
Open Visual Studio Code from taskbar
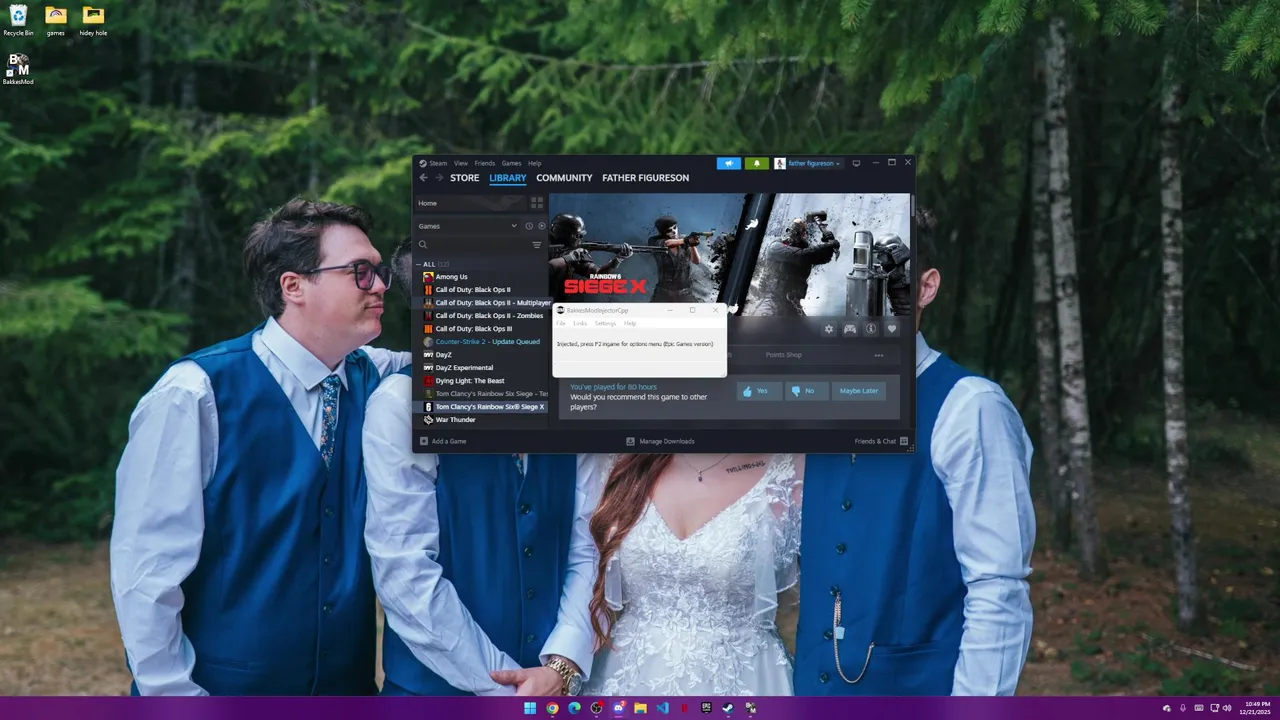point(662,708)
